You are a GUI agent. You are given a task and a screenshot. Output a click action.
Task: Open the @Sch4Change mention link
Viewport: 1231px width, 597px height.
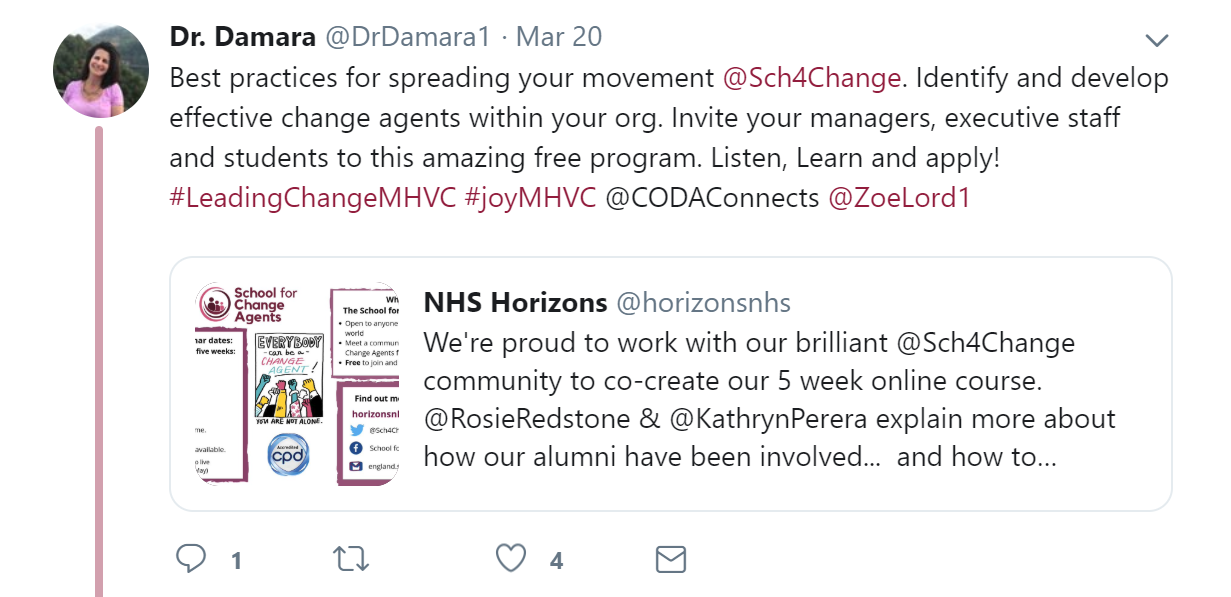pyautogui.click(x=811, y=77)
